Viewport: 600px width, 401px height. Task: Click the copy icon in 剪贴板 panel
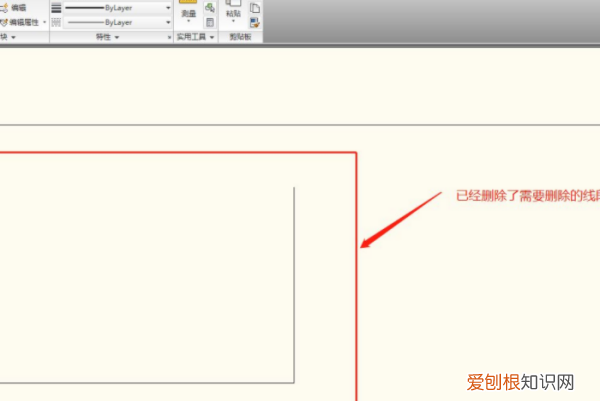[255, 7]
